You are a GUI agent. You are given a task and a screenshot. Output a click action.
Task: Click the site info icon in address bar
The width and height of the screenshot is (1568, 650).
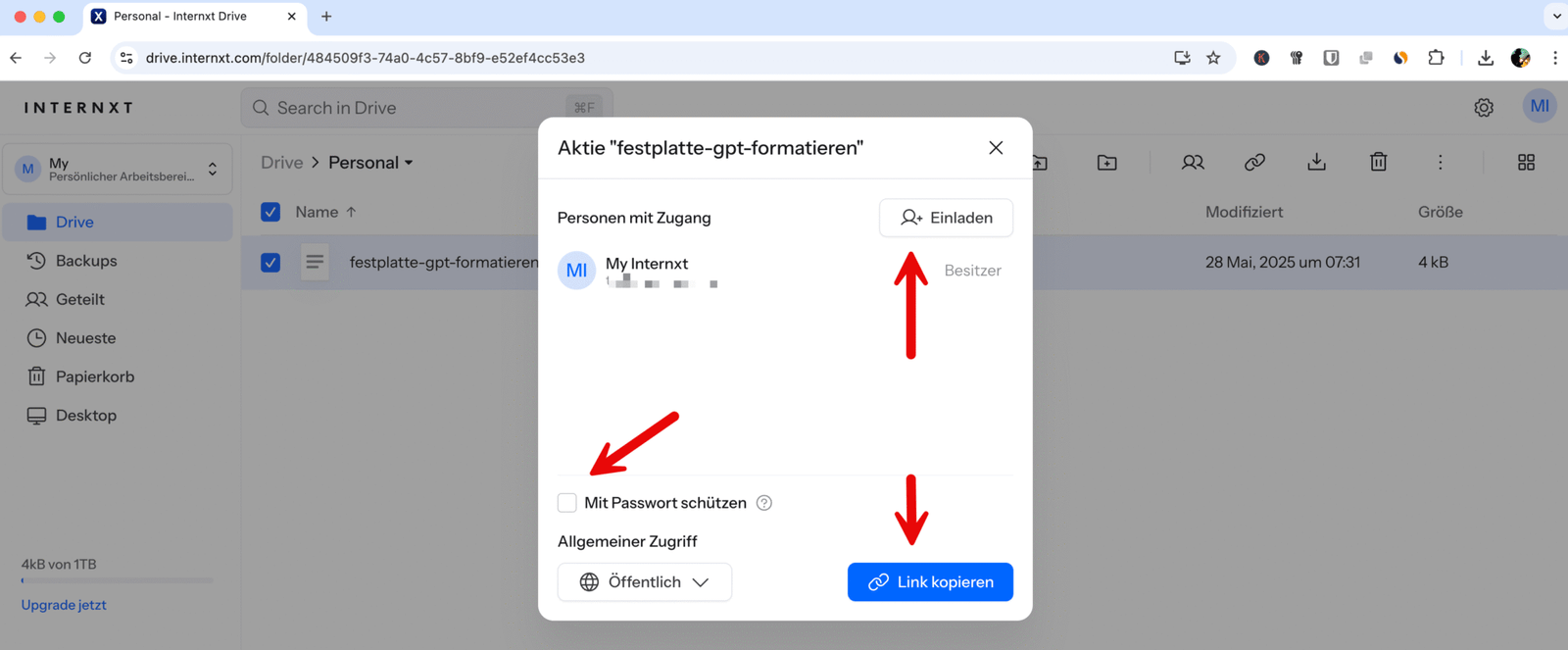(x=126, y=58)
